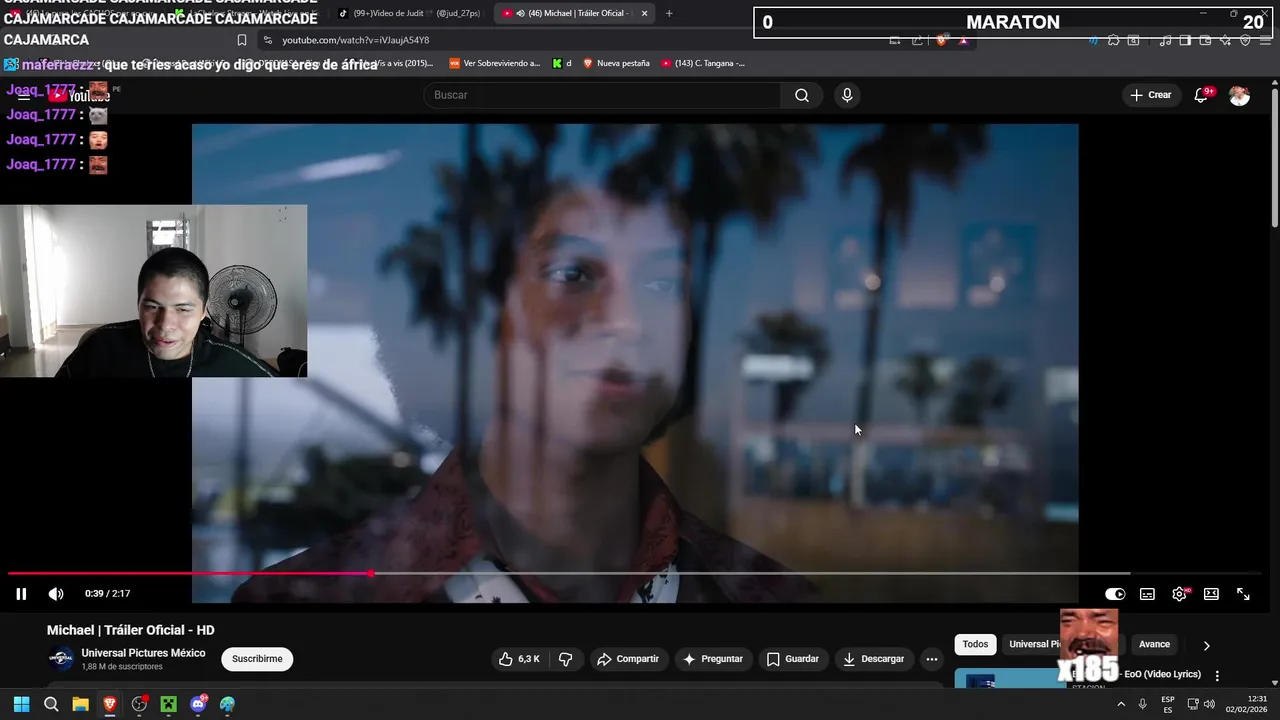Open the more actions three-dot menu
Image resolution: width=1280 pixels, height=720 pixels.
click(932, 659)
